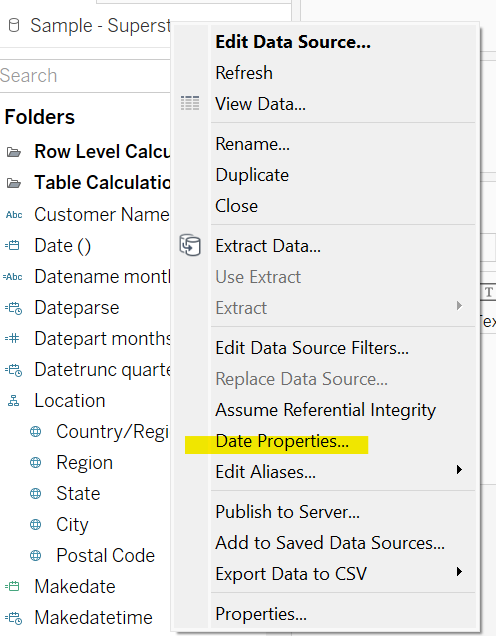This screenshot has height=636, width=496.
Task: Click the Abc icon beside Customer Name
Action: 14,215
